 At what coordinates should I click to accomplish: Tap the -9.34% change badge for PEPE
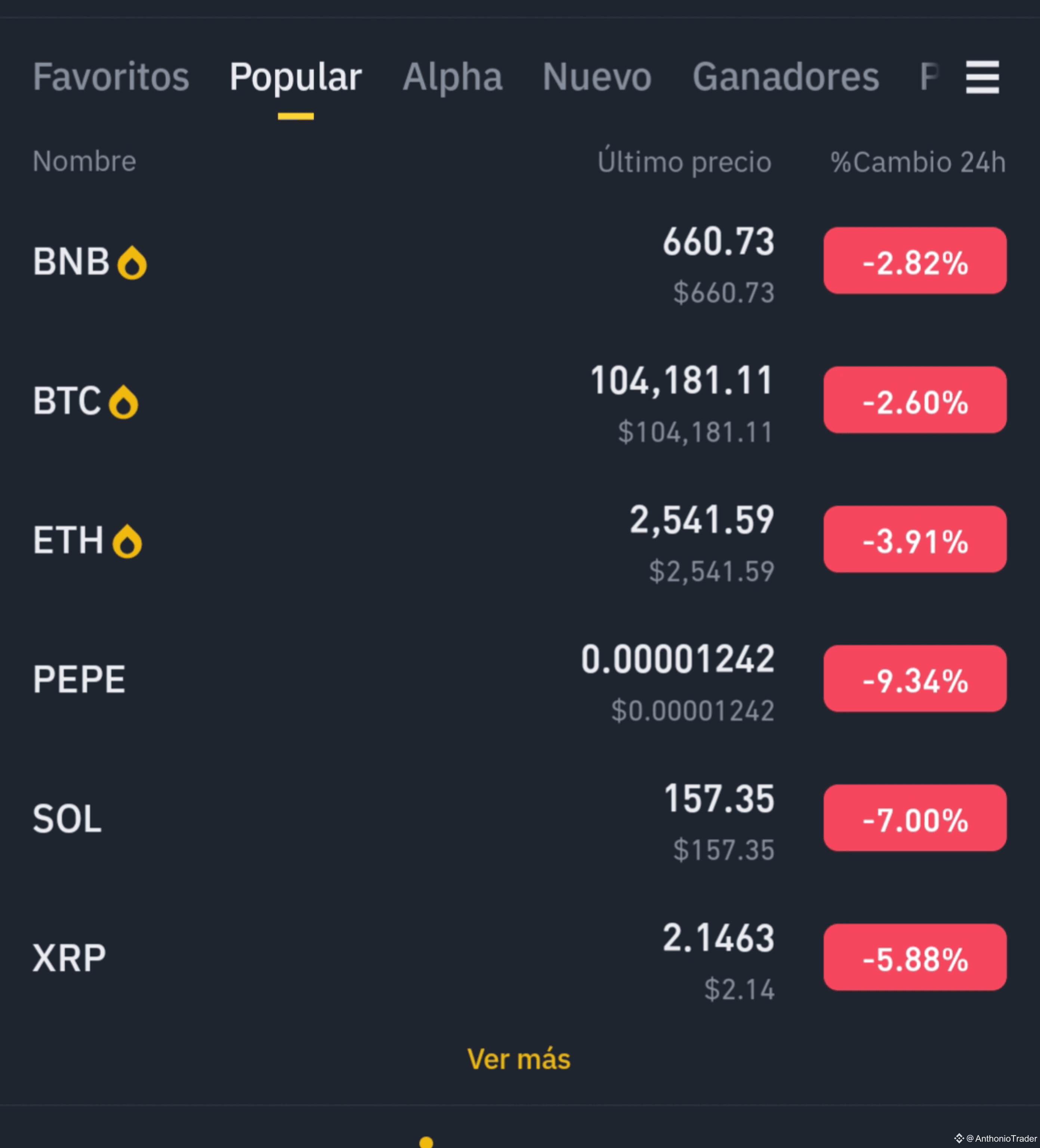pyautogui.click(x=915, y=679)
